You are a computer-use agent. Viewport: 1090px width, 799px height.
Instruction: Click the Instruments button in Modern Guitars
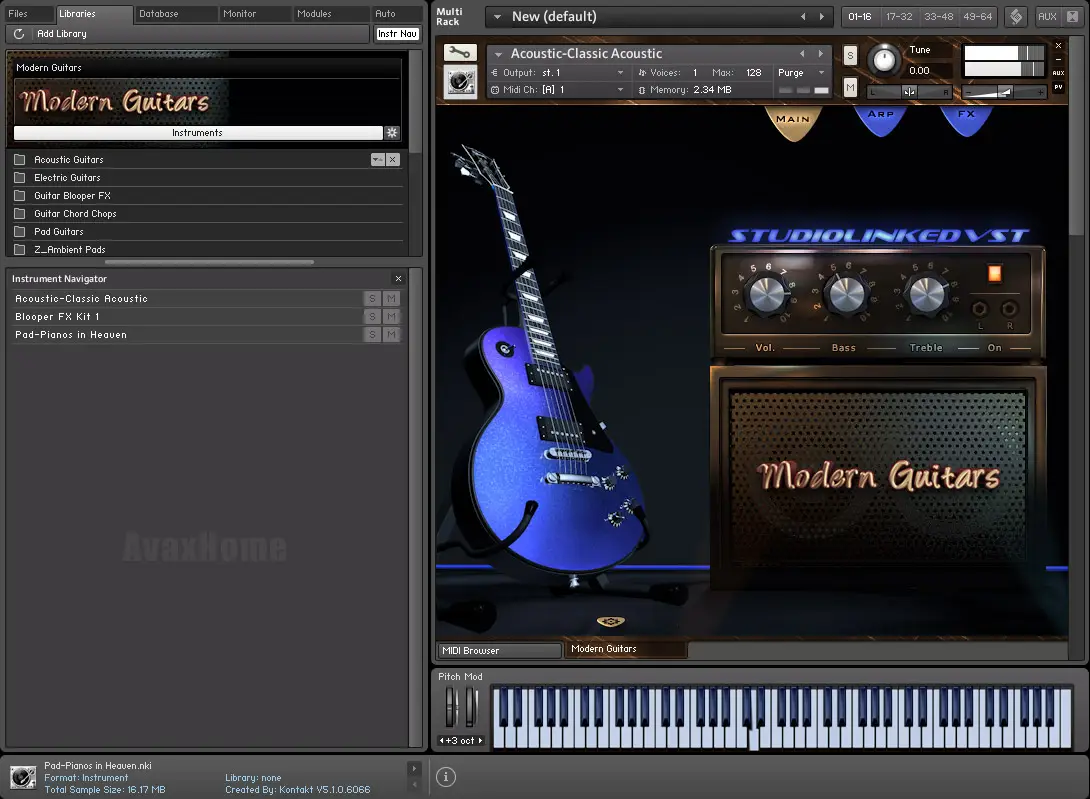click(x=197, y=133)
